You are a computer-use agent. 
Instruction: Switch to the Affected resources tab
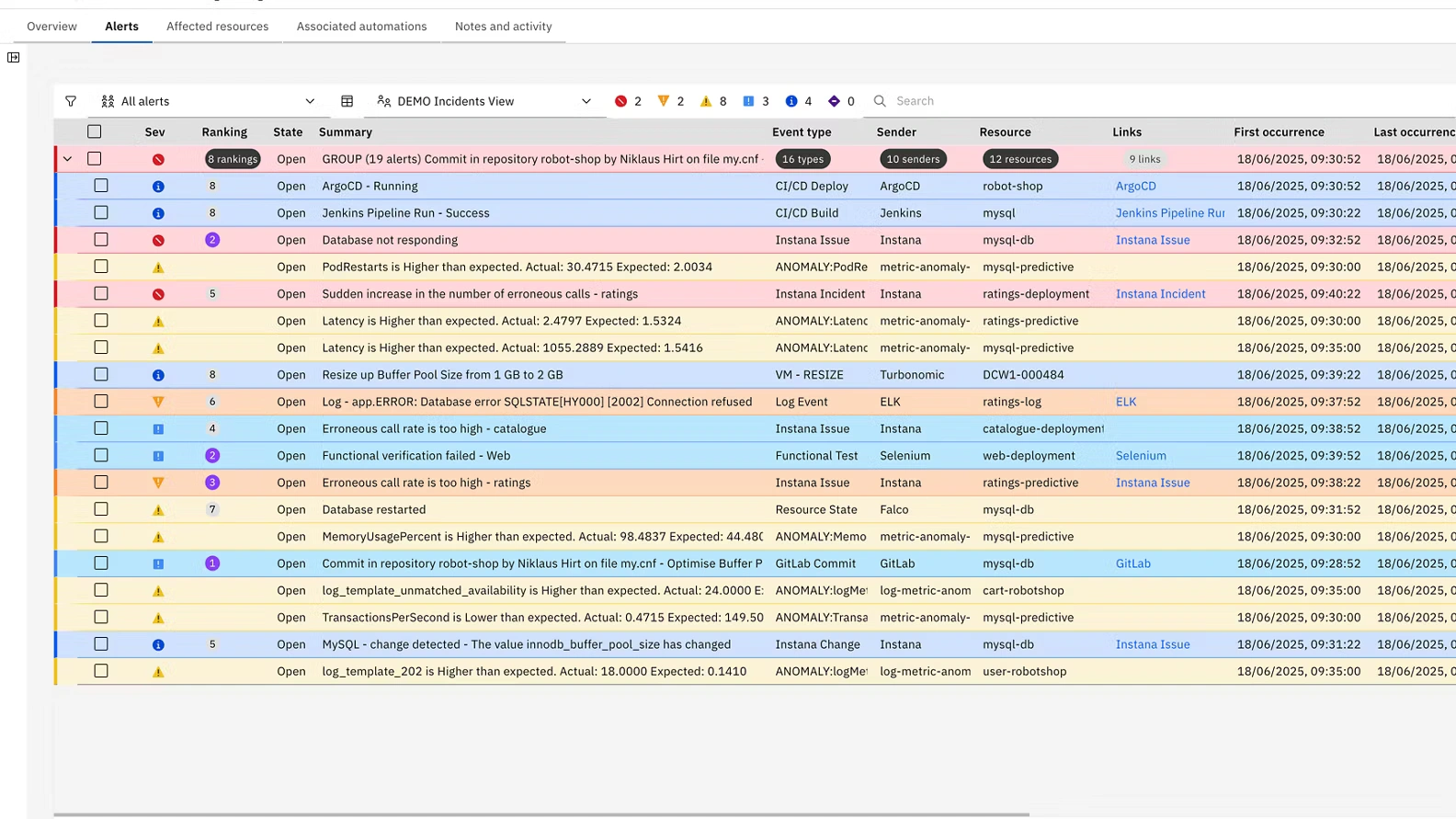(217, 27)
